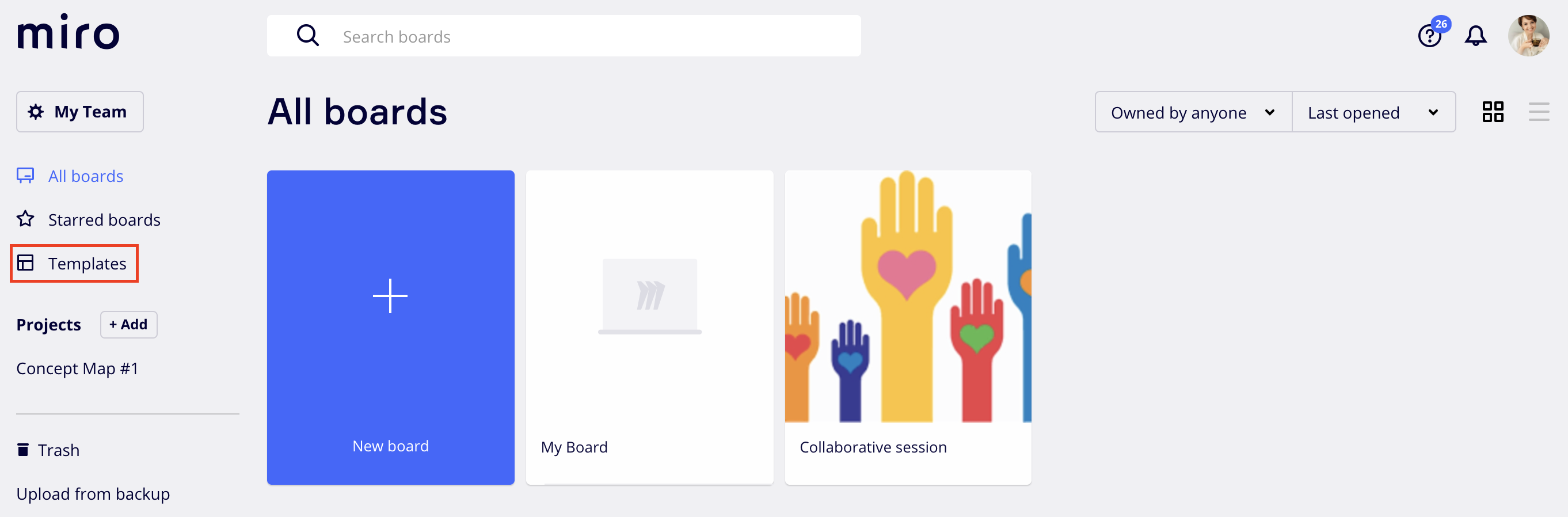Switch to grid view layout
Image resolution: width=1568 pixels, height=517 pixels.
pyautogui.click(x=1493, y=112)
